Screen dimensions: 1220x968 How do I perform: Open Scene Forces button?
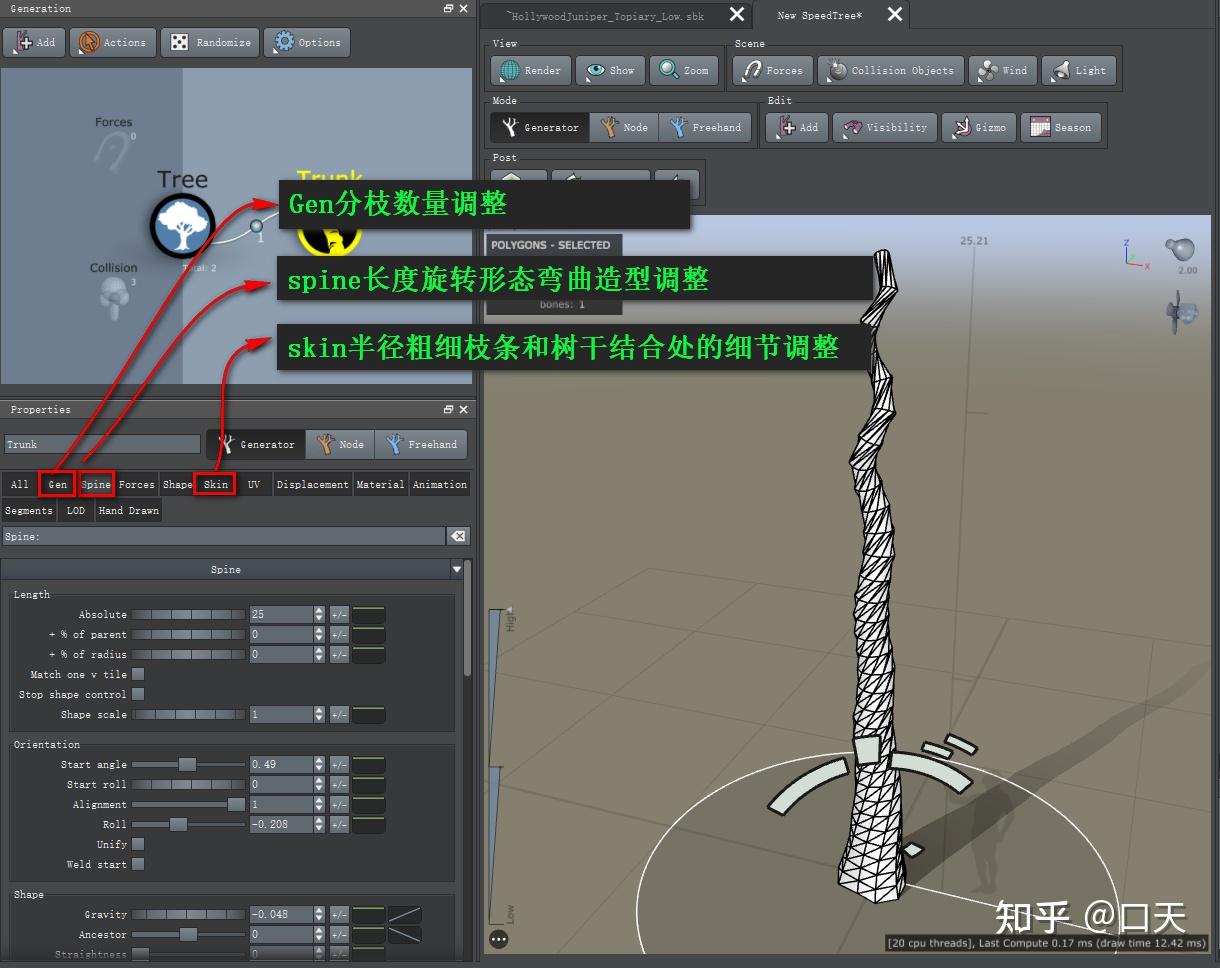click(x=773, y=70)
